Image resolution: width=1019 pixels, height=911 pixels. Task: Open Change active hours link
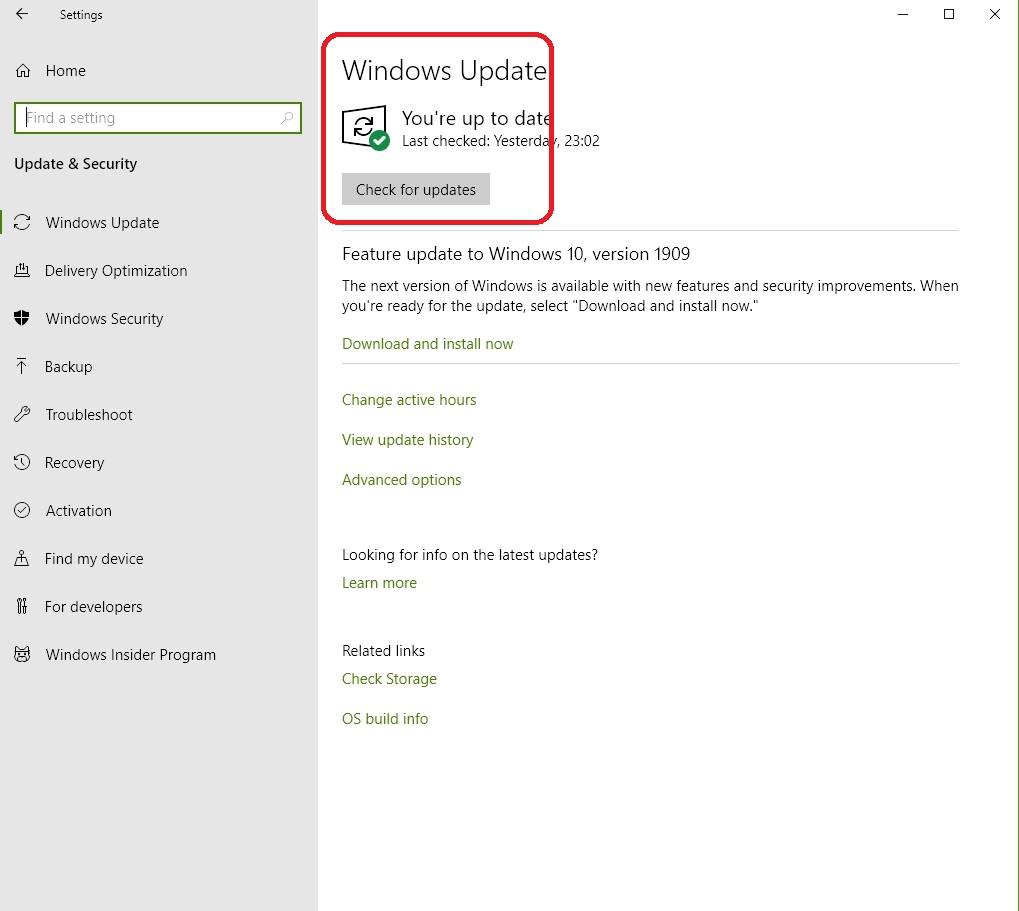(409, 400)
